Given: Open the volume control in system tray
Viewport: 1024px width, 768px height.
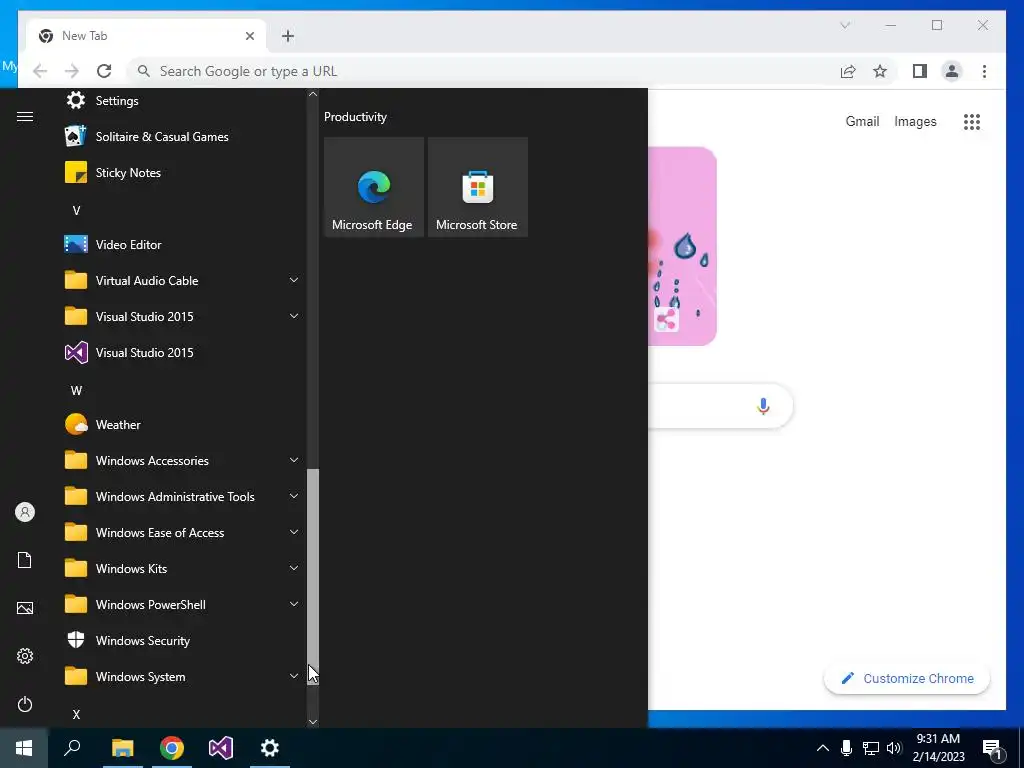Looking at the screenshot, I should pyautogui.click(x=894, y=748).
